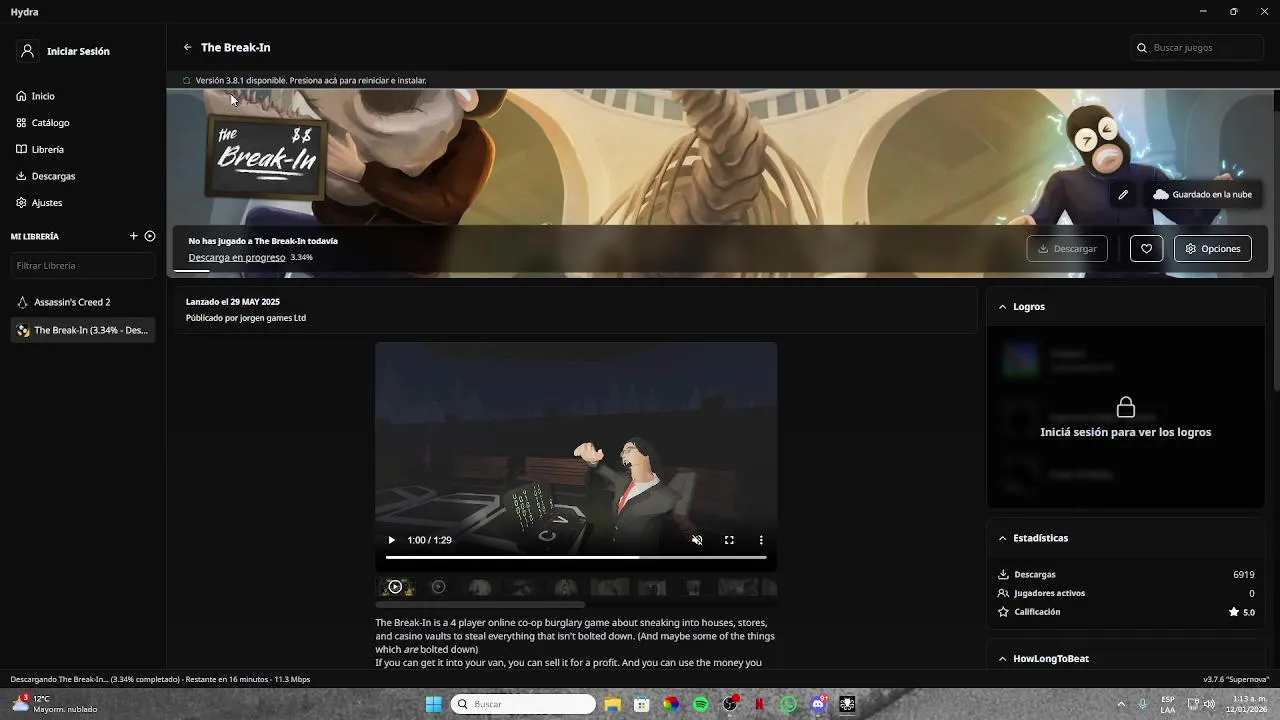
Task: Click the thumbnail strip horizontal scrollbar
Action: (480, 604)
